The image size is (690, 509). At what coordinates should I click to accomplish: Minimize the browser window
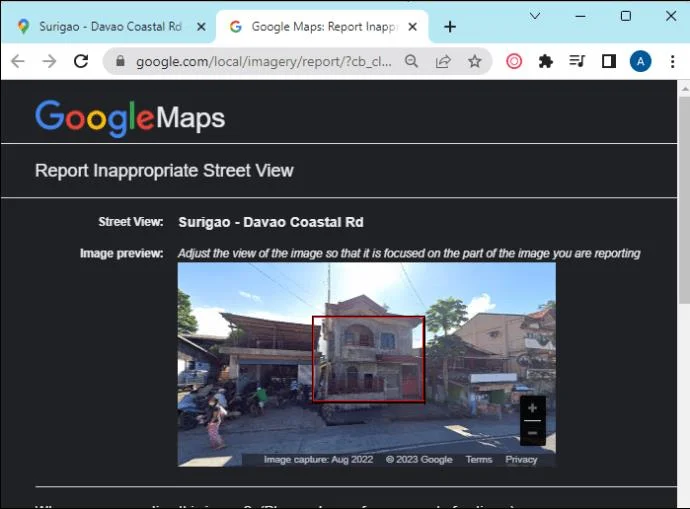click(580, 16)
